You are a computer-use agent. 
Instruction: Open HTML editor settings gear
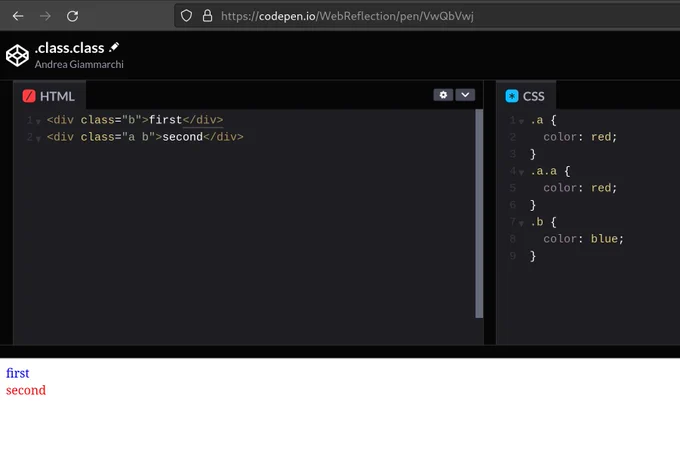pos(443,95)
